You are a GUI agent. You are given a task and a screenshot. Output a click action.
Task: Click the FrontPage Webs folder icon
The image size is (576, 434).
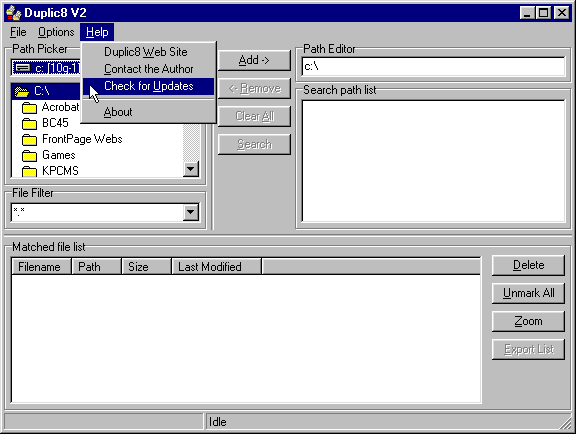pos(29,140)
